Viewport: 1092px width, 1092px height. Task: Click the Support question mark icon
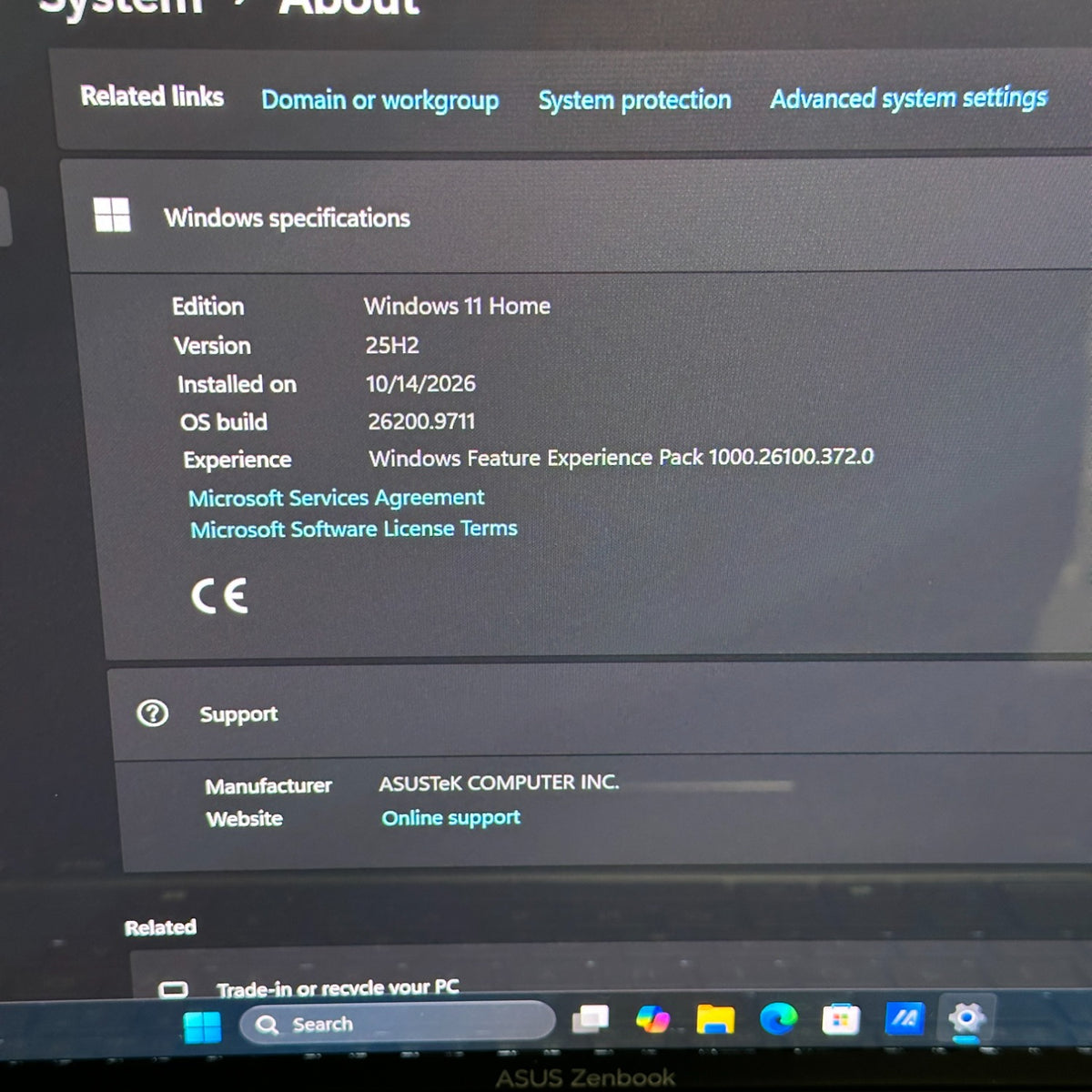click(152, 713)
